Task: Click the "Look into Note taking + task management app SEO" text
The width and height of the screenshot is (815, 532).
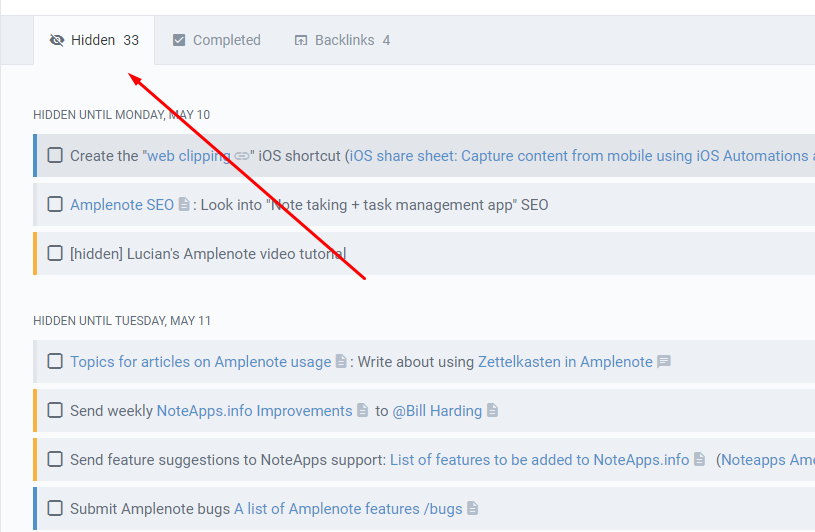Action: tap(374, 205)
